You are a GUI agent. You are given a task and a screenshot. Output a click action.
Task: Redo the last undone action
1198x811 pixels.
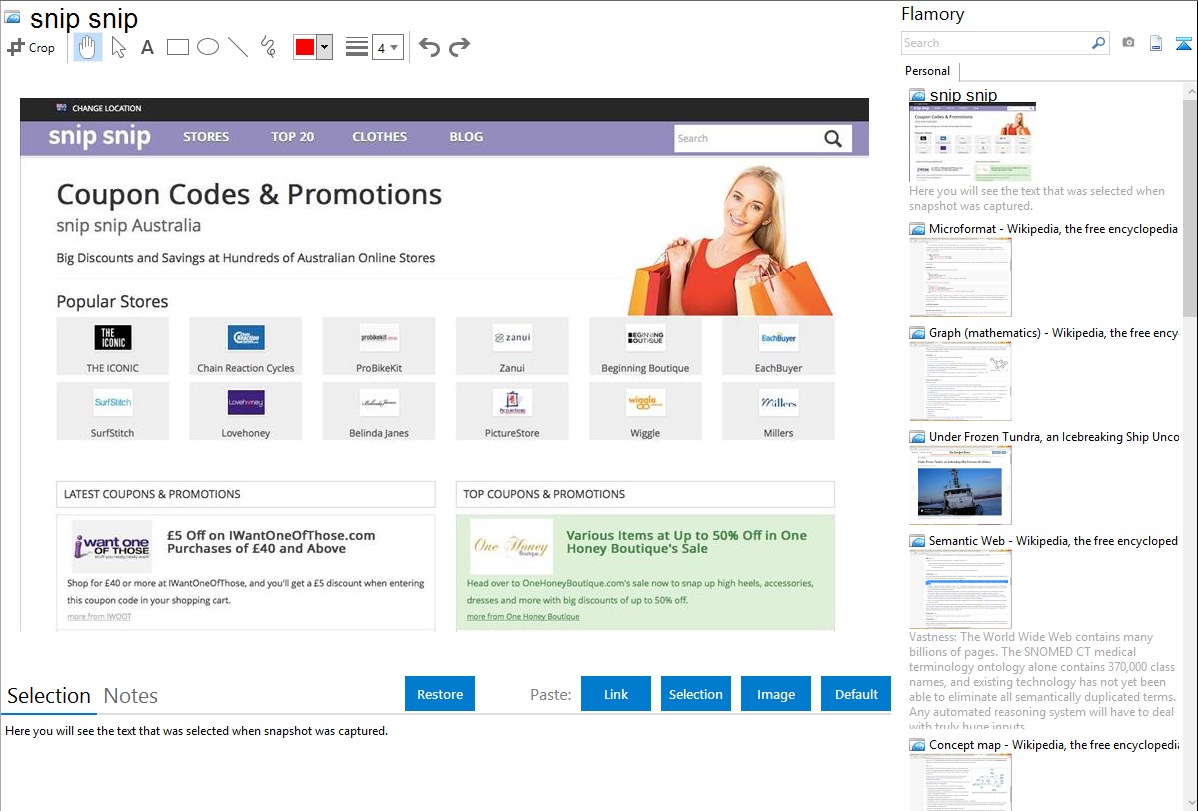coord(459,47)
